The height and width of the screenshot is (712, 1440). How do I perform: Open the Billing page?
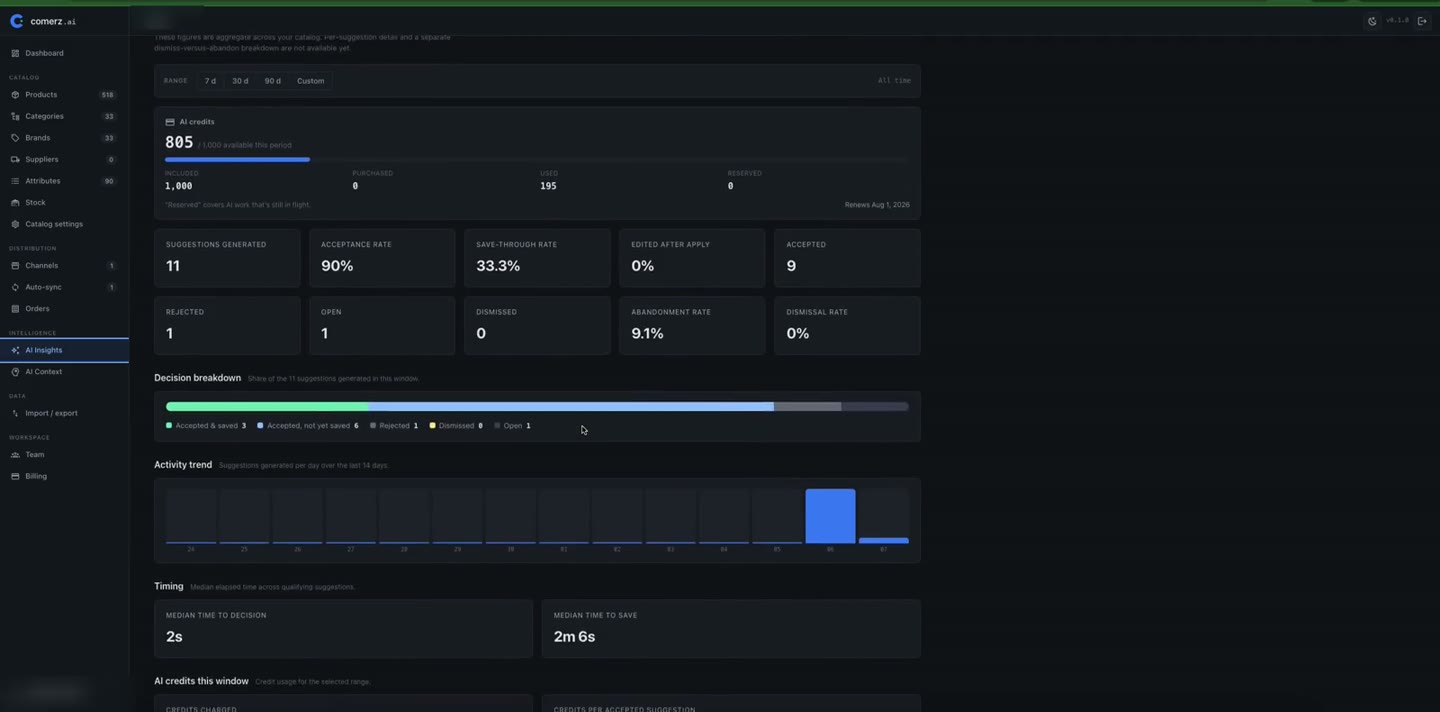[x=64, y=476]
